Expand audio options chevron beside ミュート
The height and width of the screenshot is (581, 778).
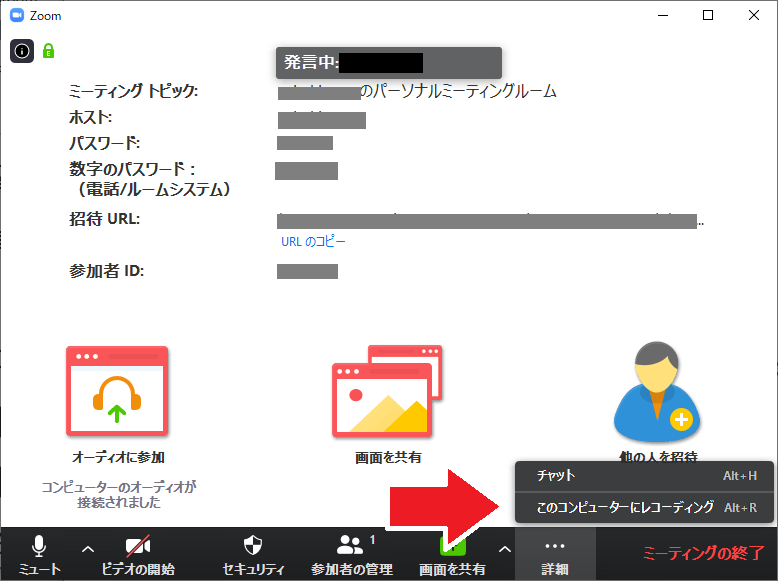88,549
